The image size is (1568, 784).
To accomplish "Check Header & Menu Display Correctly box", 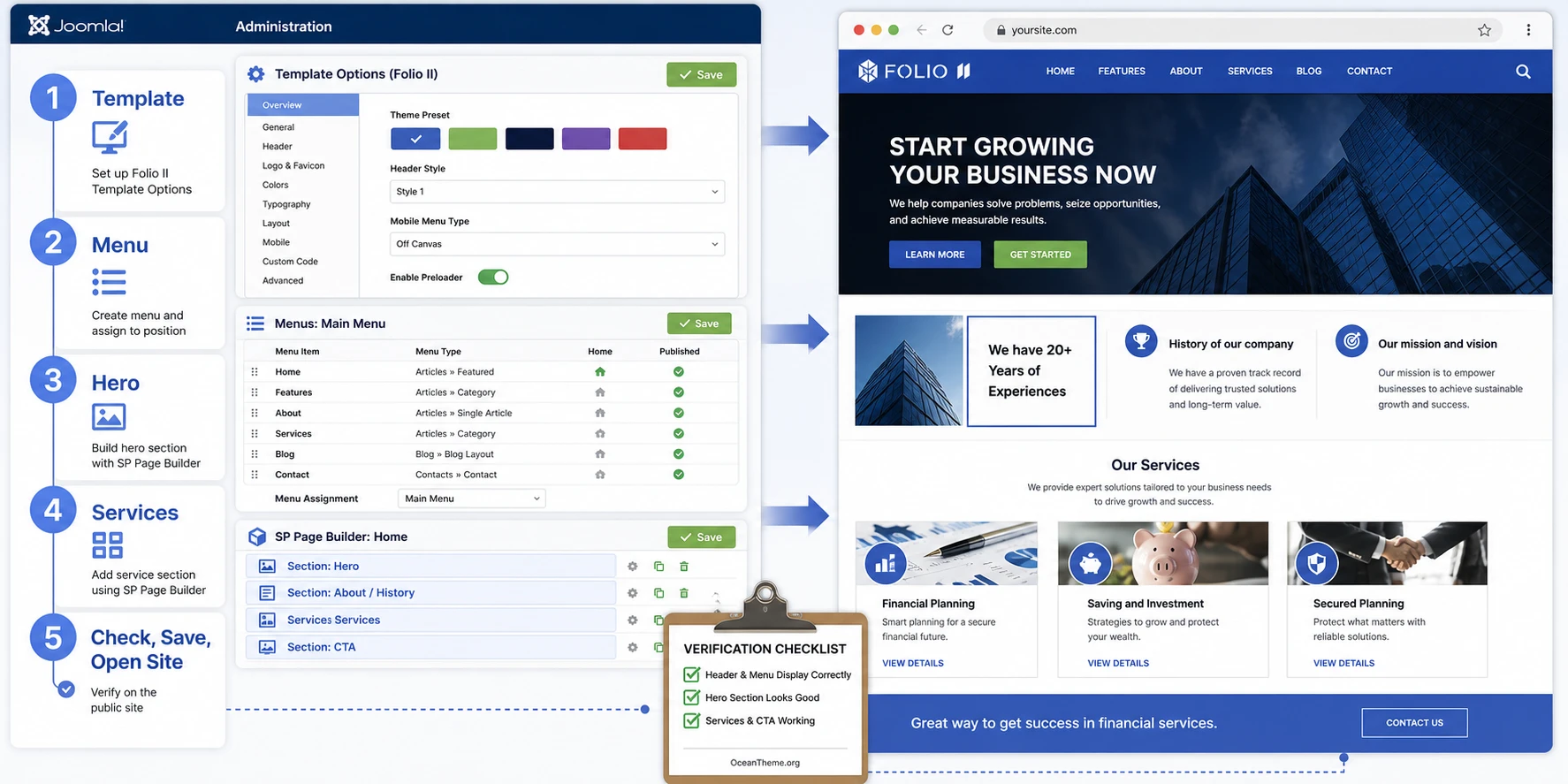I will pyautogui.click(x=692, y=674).
